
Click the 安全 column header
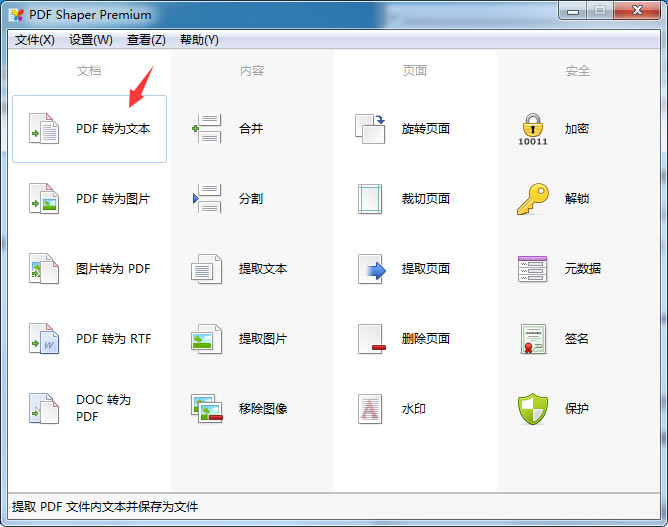click(578, 71)
